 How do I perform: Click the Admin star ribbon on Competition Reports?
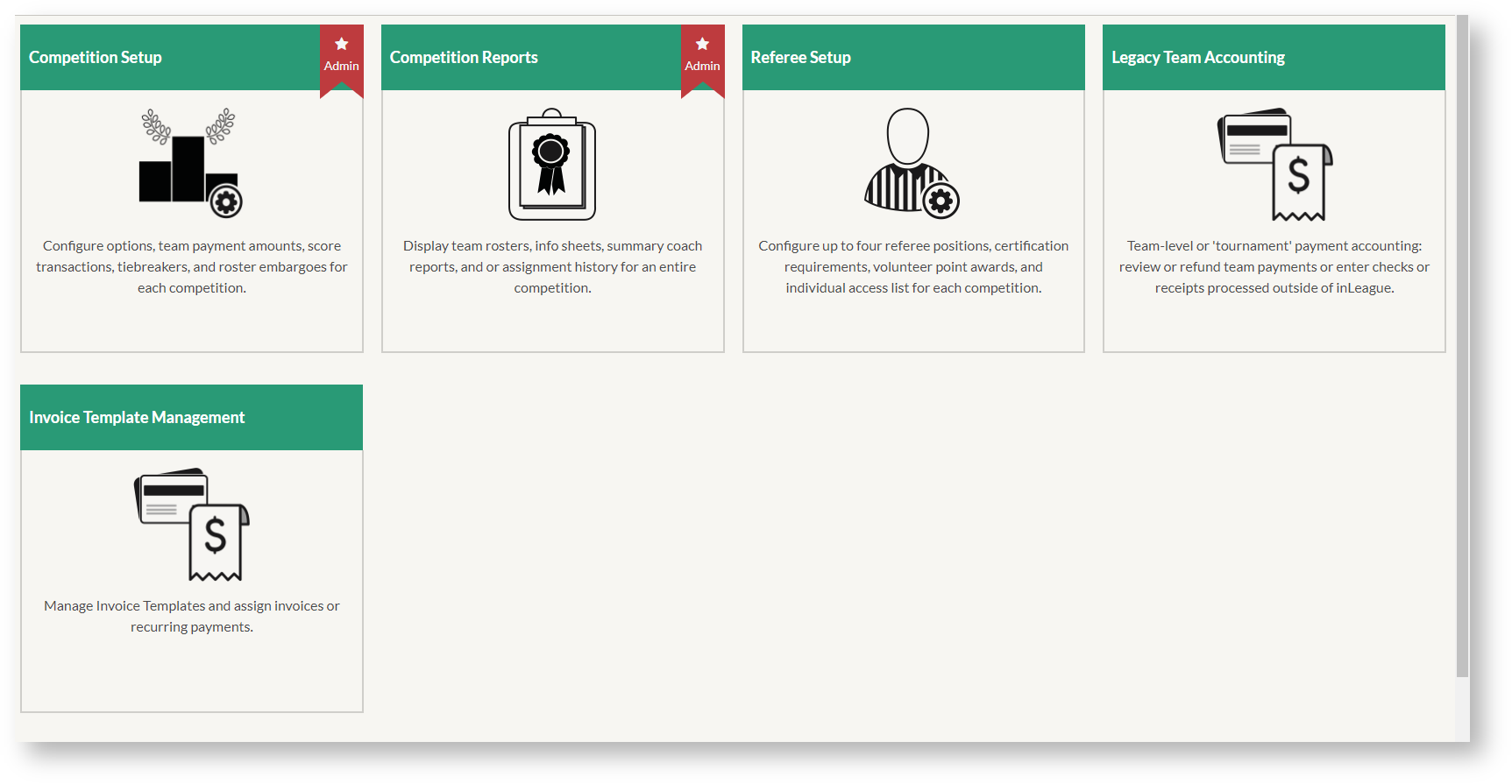click(x=703, y=61)
